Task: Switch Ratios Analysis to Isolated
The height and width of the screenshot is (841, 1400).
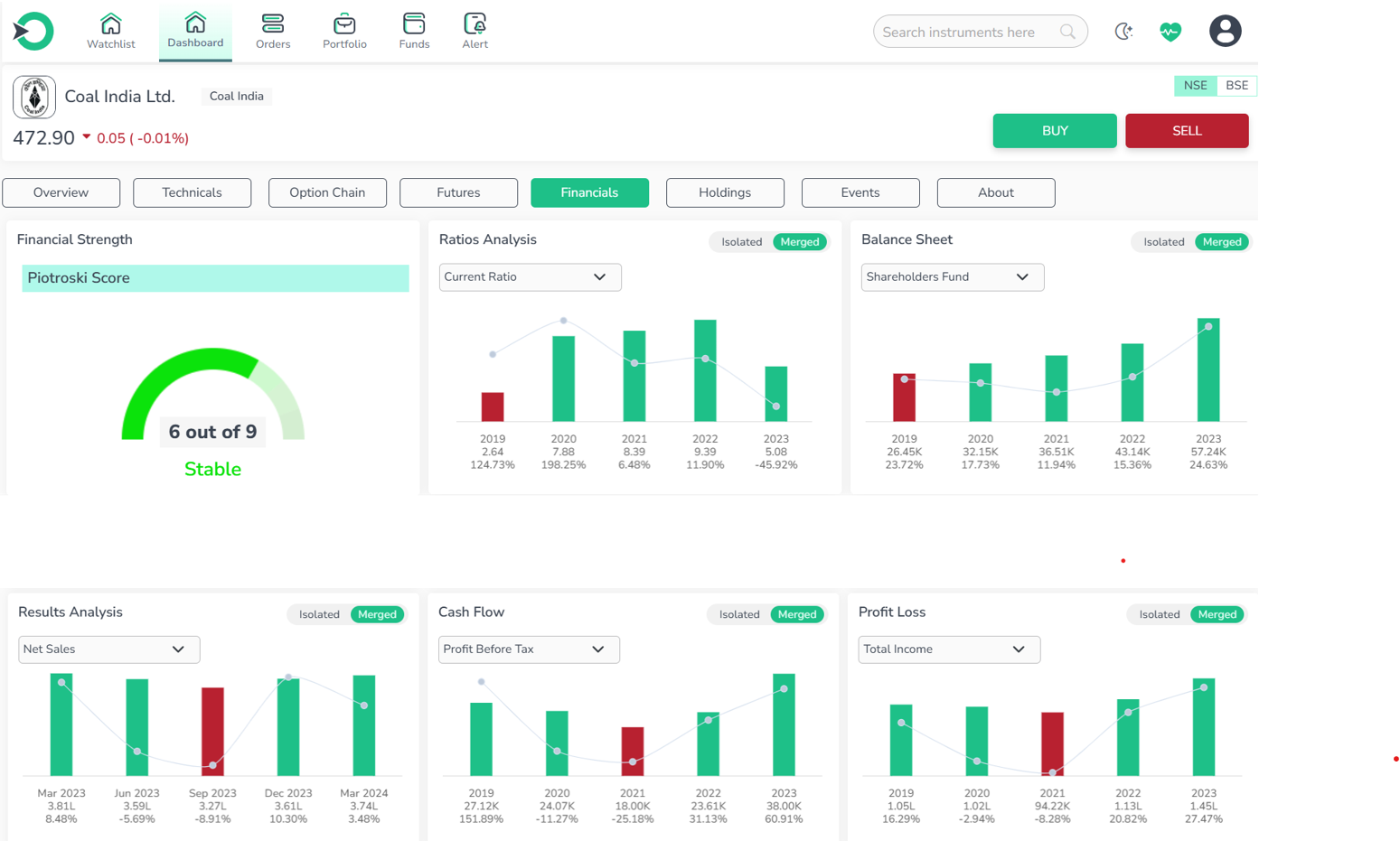Action: tap(741, 242)
